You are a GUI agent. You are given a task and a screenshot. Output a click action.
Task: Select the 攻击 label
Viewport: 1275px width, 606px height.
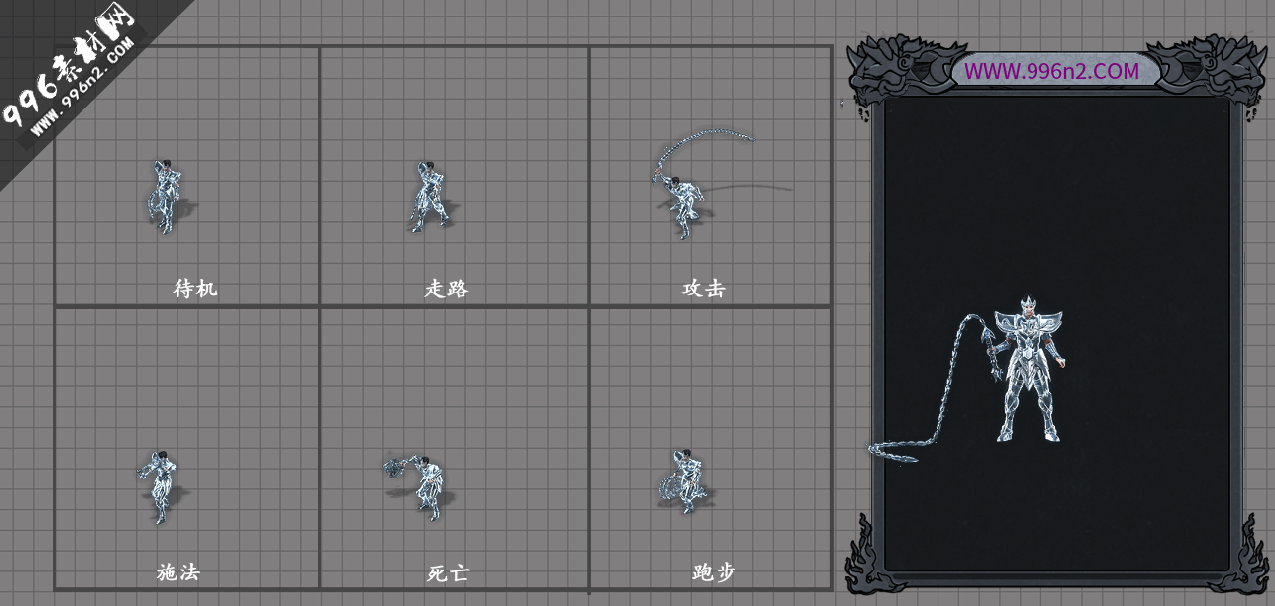[704, 289]
